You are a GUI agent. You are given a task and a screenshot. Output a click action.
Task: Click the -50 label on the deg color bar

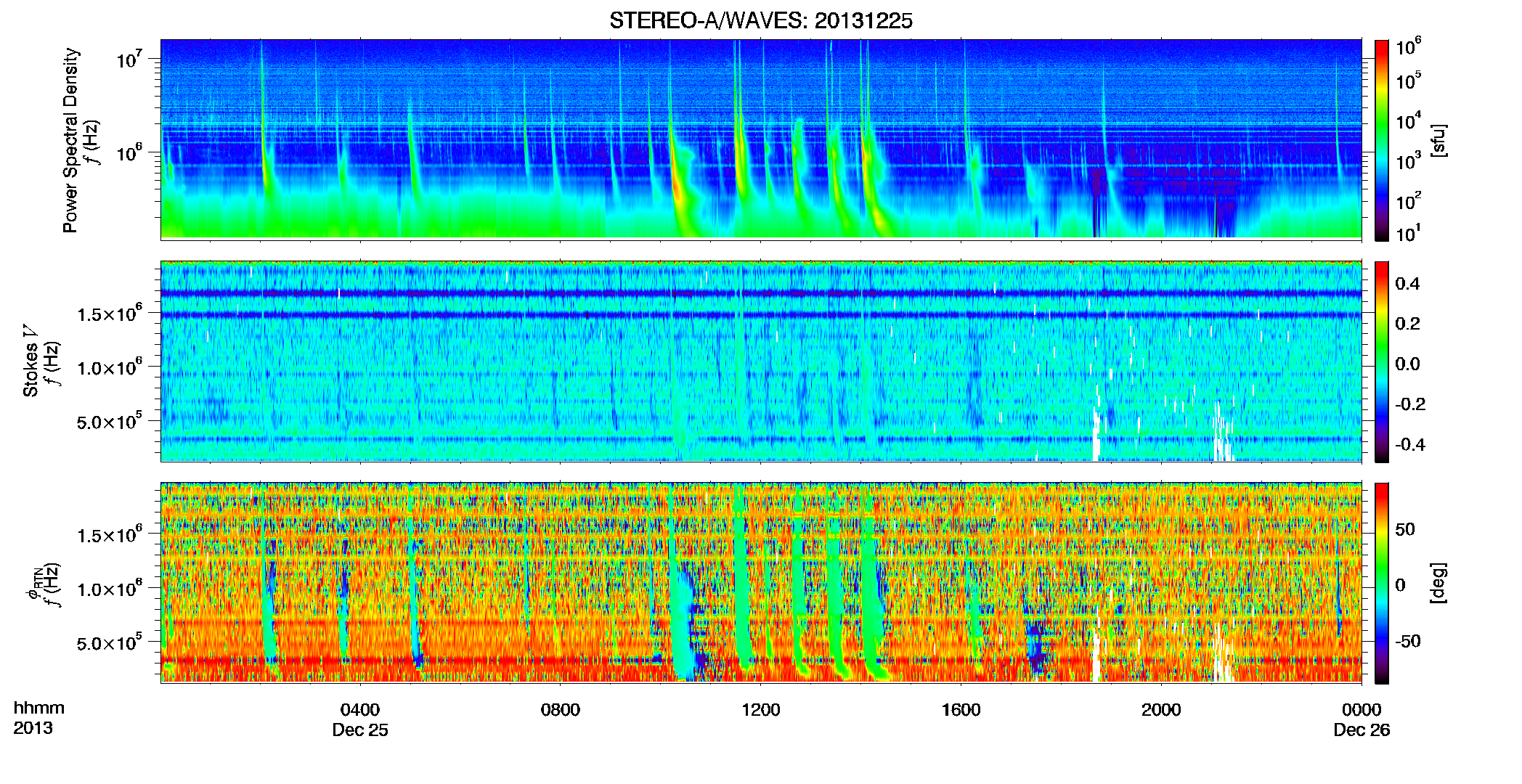[x=1408, y=641]
